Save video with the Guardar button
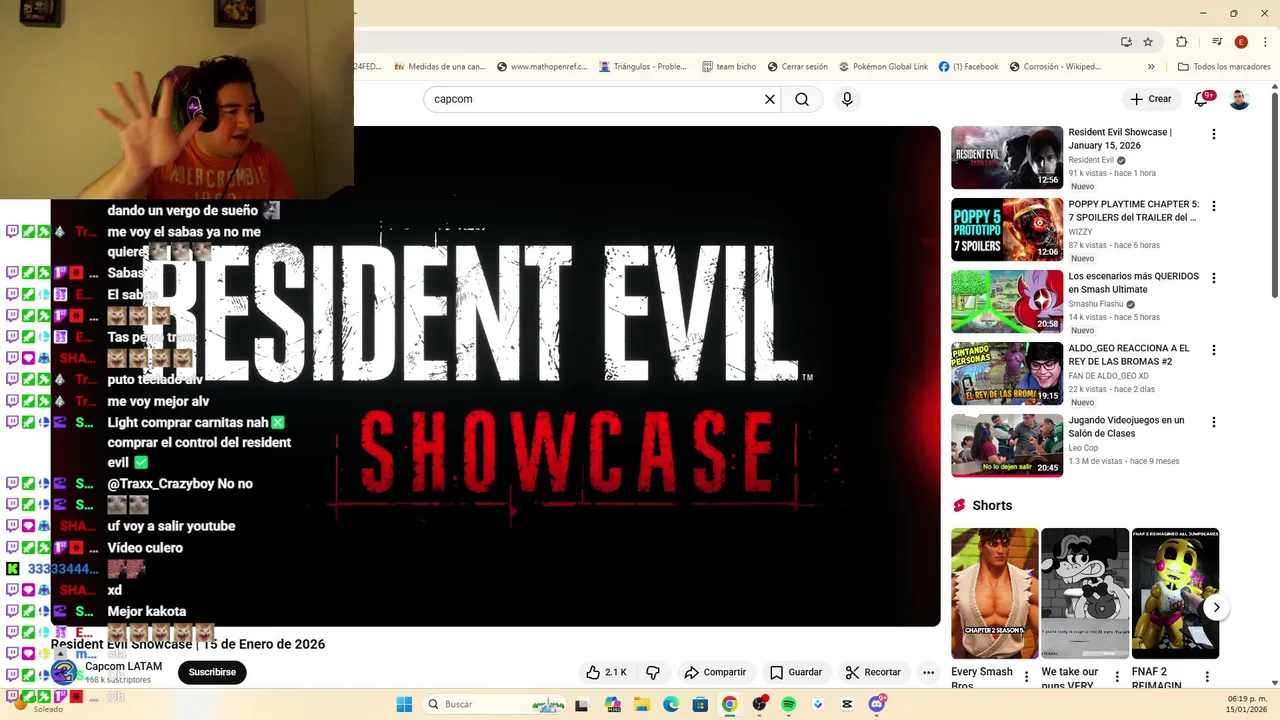 pos(796,672)
